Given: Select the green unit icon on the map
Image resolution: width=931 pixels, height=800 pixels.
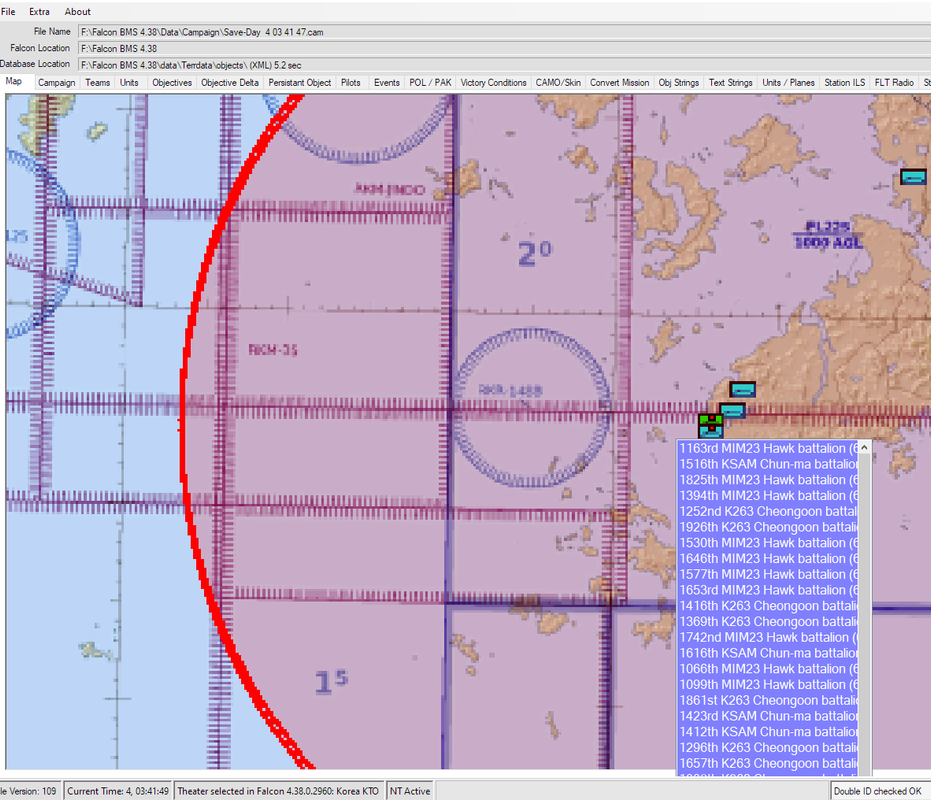Looking at the screenshot, I should pyautogui.click(x=711, y=420).
